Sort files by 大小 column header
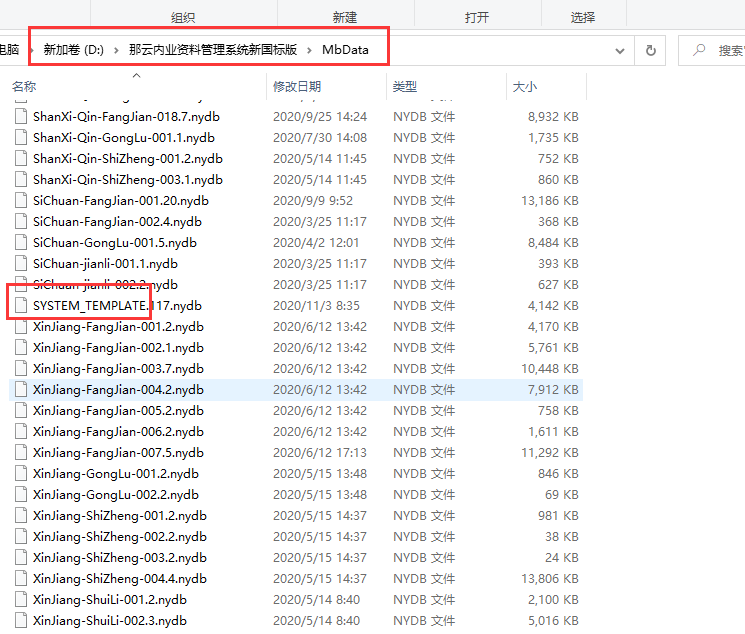 point(525,87)
